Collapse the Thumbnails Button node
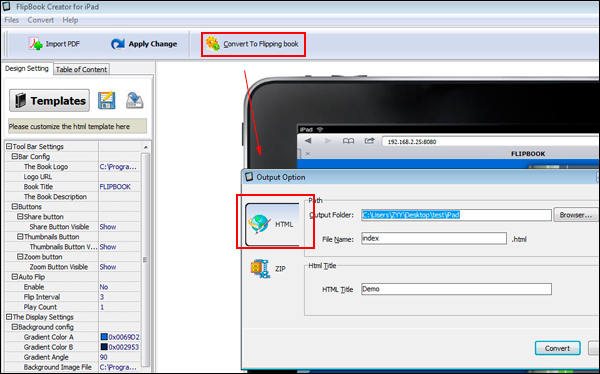Screen dimensions: 600x374 click(20, 237)
